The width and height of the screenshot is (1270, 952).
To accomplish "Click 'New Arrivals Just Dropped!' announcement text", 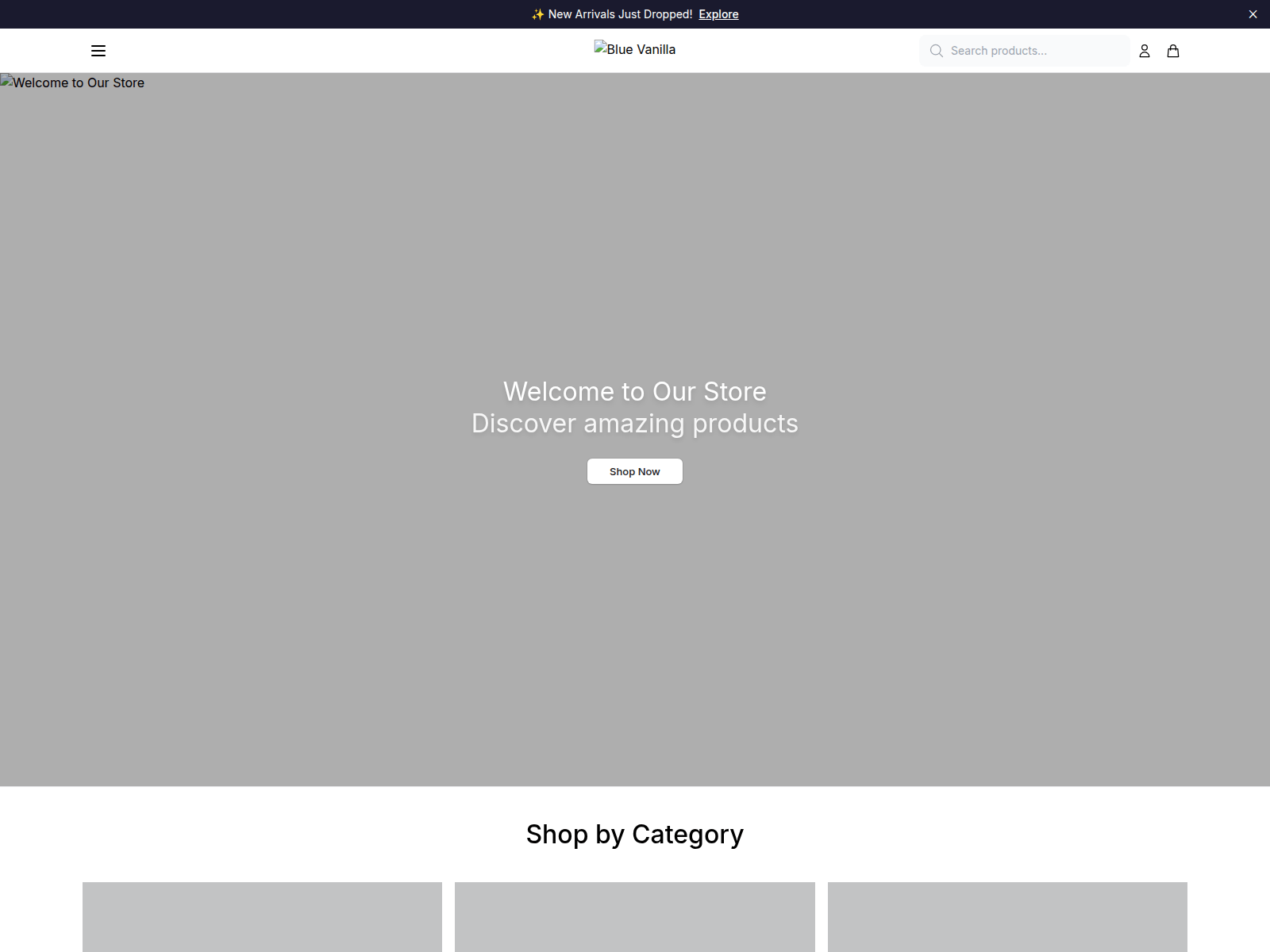I will click(620, 14).
